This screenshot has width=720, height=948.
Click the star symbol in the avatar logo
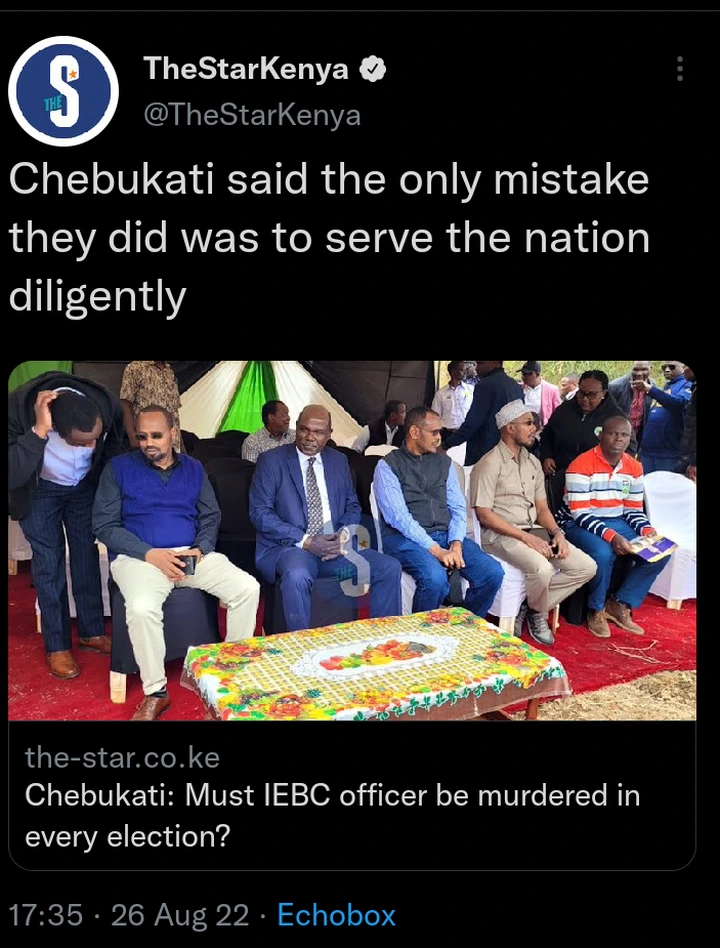[73, 74]
